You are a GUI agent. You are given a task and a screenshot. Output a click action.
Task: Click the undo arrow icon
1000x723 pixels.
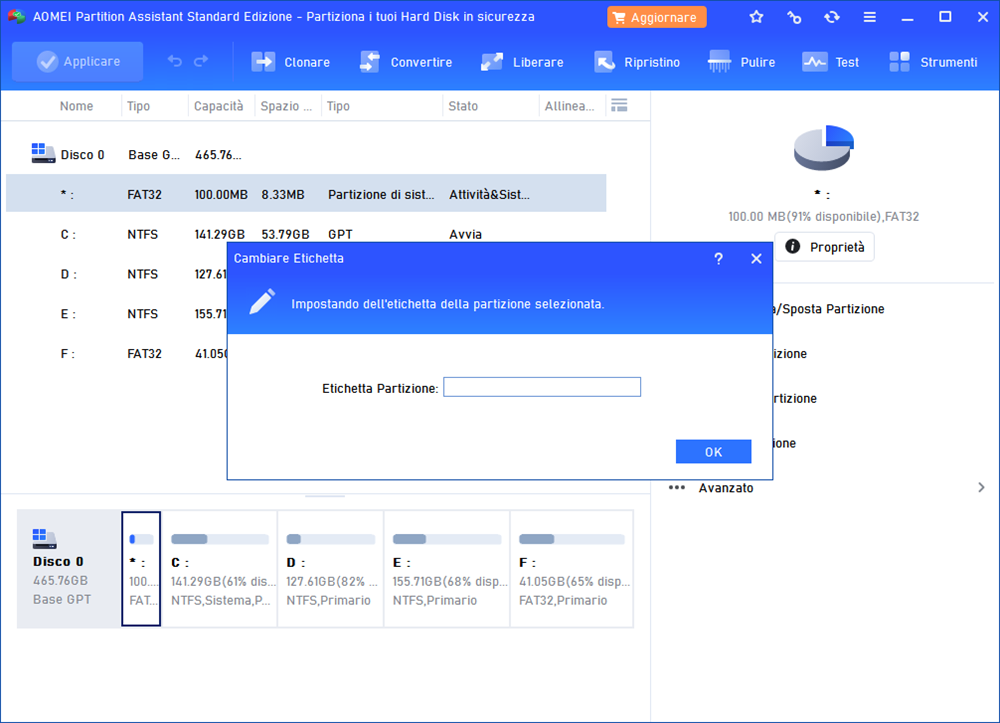click(x=175, y=61)
